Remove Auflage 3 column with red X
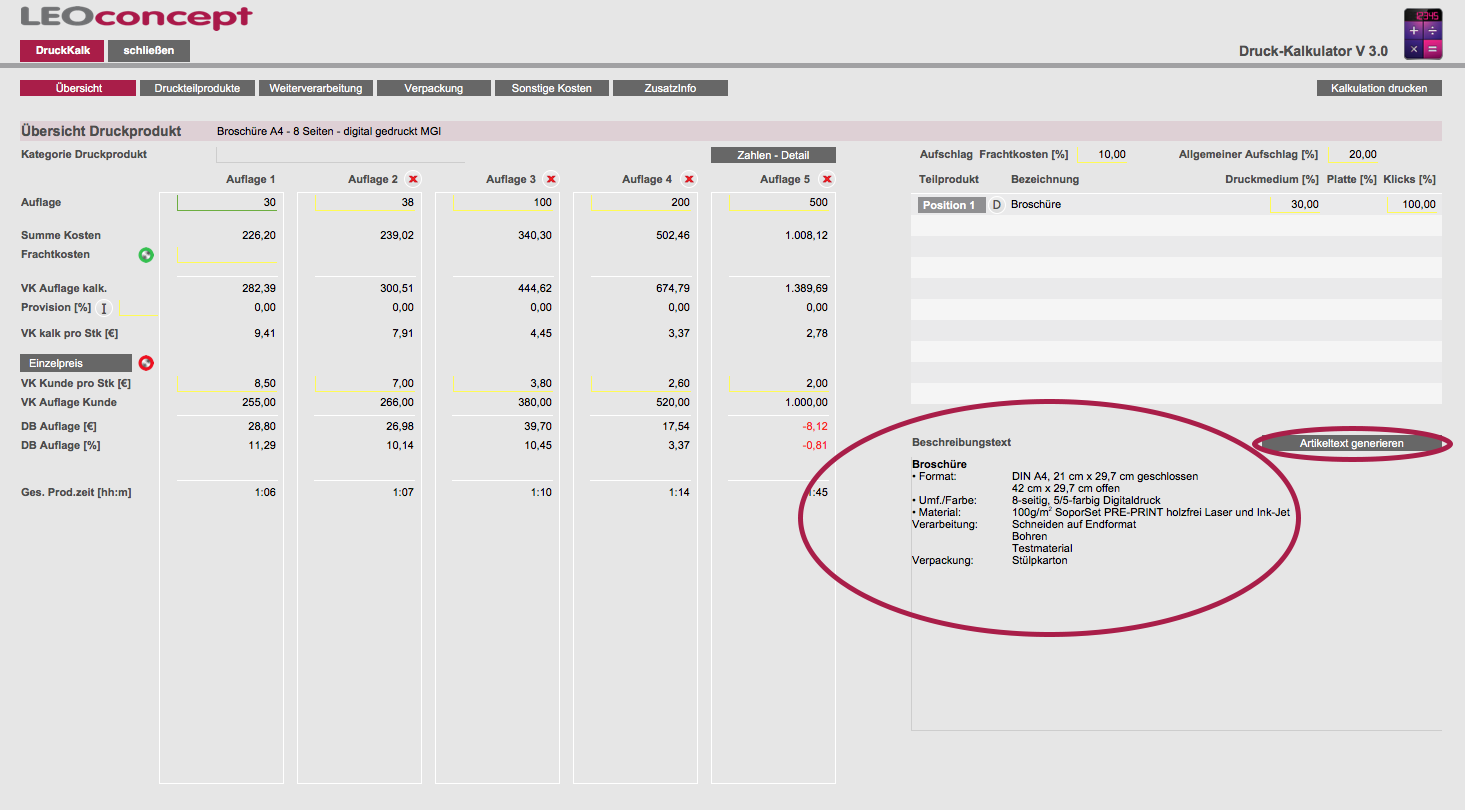 pyautogui.click(x=551, y=179)
